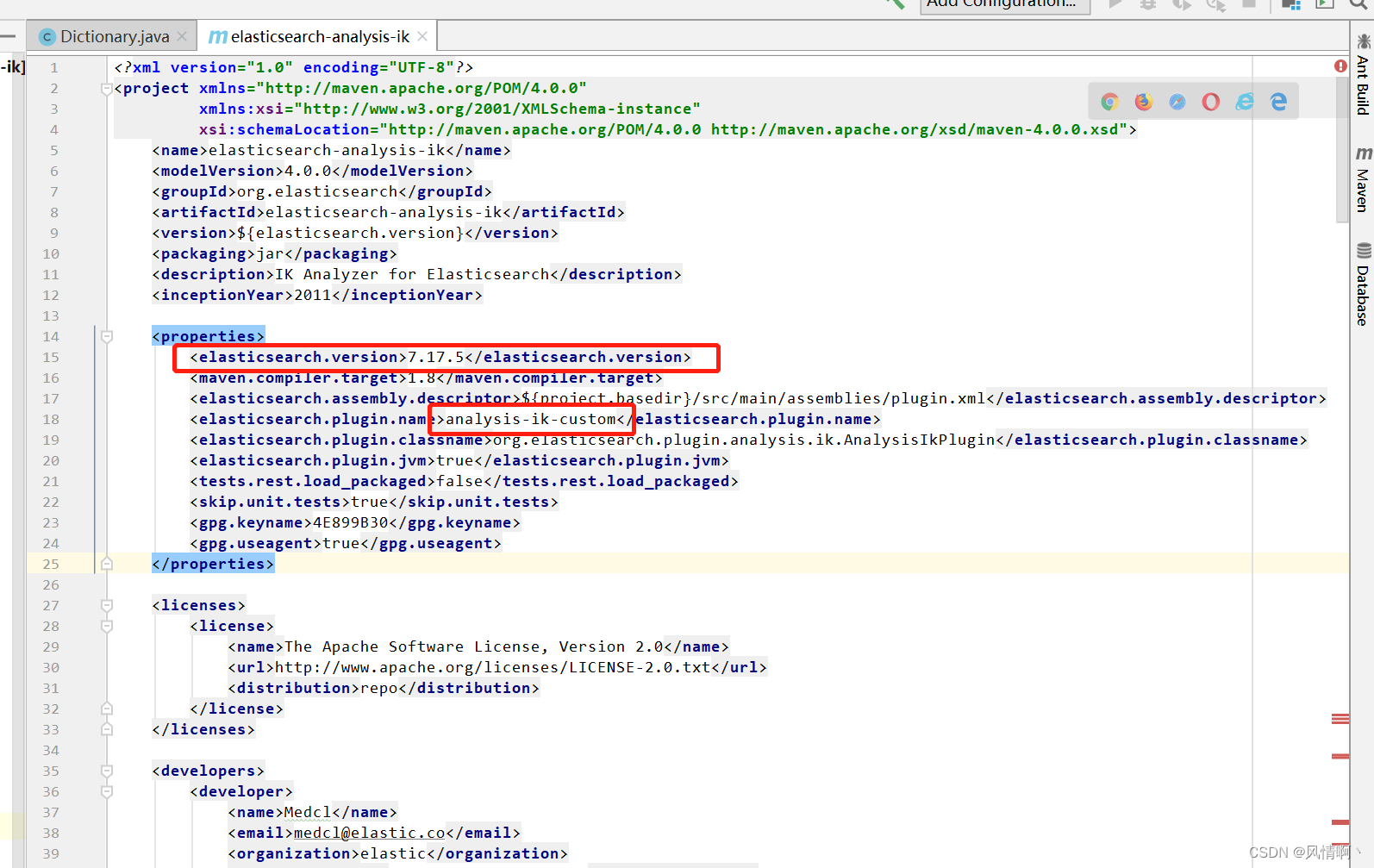Place cursor on analysis-ik-custom plugin name
Viewport: 1374px width, 868px height.
[530, 419]
